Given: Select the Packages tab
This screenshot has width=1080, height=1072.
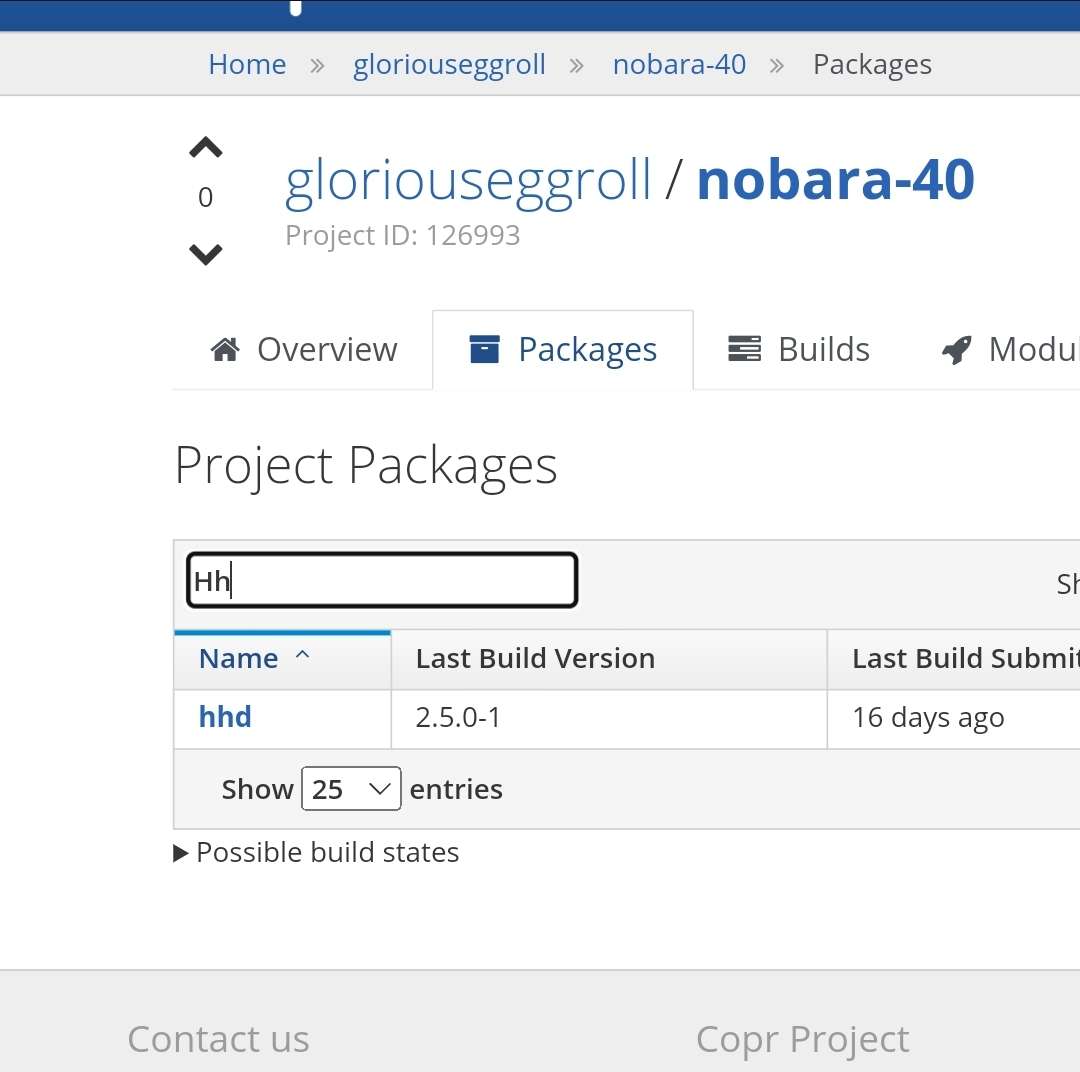Looking at the screenshot, I should (563, 350).
